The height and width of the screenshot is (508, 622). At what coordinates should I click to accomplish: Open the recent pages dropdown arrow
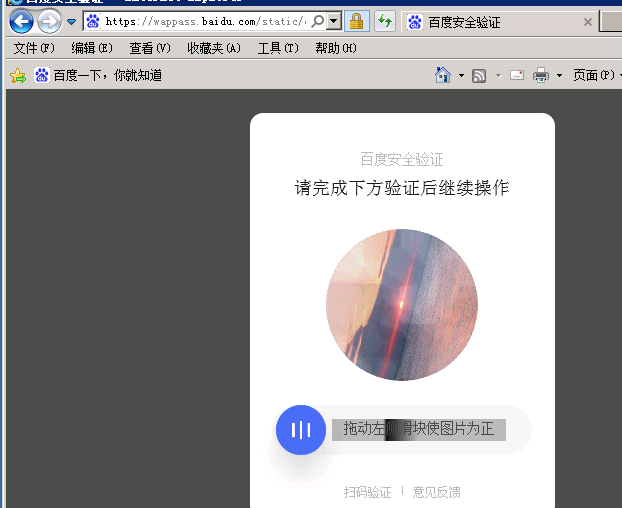(x=71, y=22)
